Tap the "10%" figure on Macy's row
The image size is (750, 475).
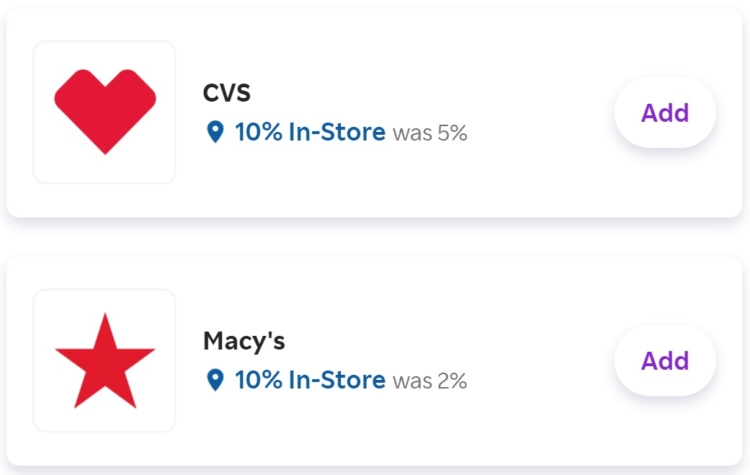pyautogui.click(x=258, y=380)
